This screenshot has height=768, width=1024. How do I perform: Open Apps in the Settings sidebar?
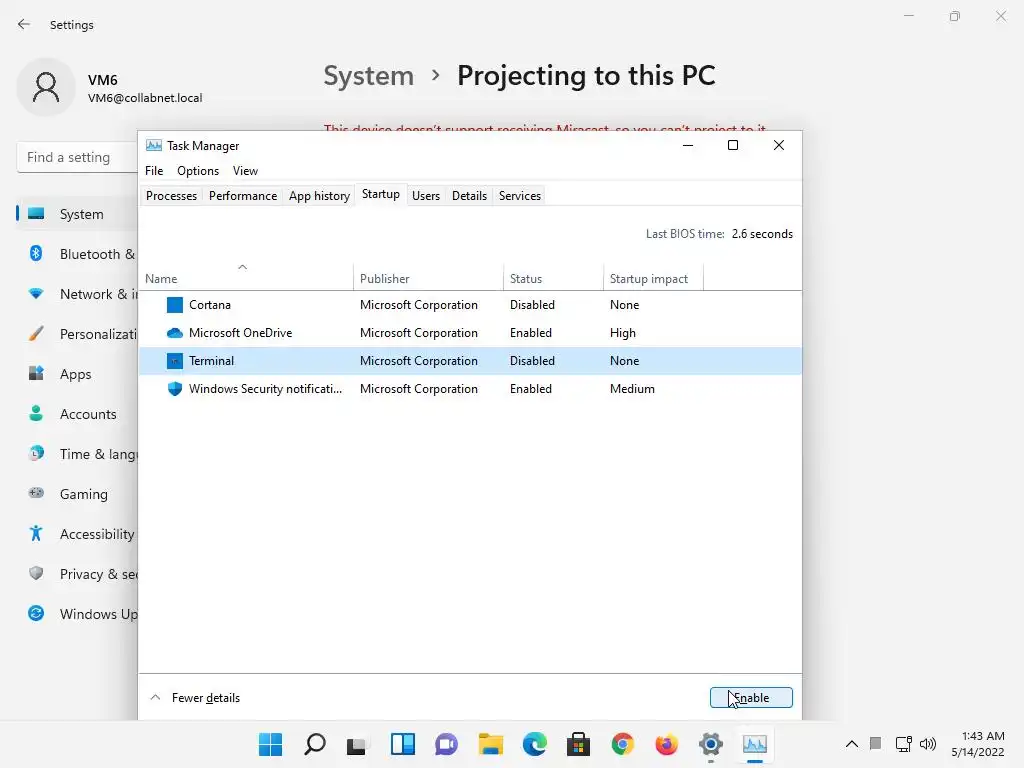[x=77, y=374]
